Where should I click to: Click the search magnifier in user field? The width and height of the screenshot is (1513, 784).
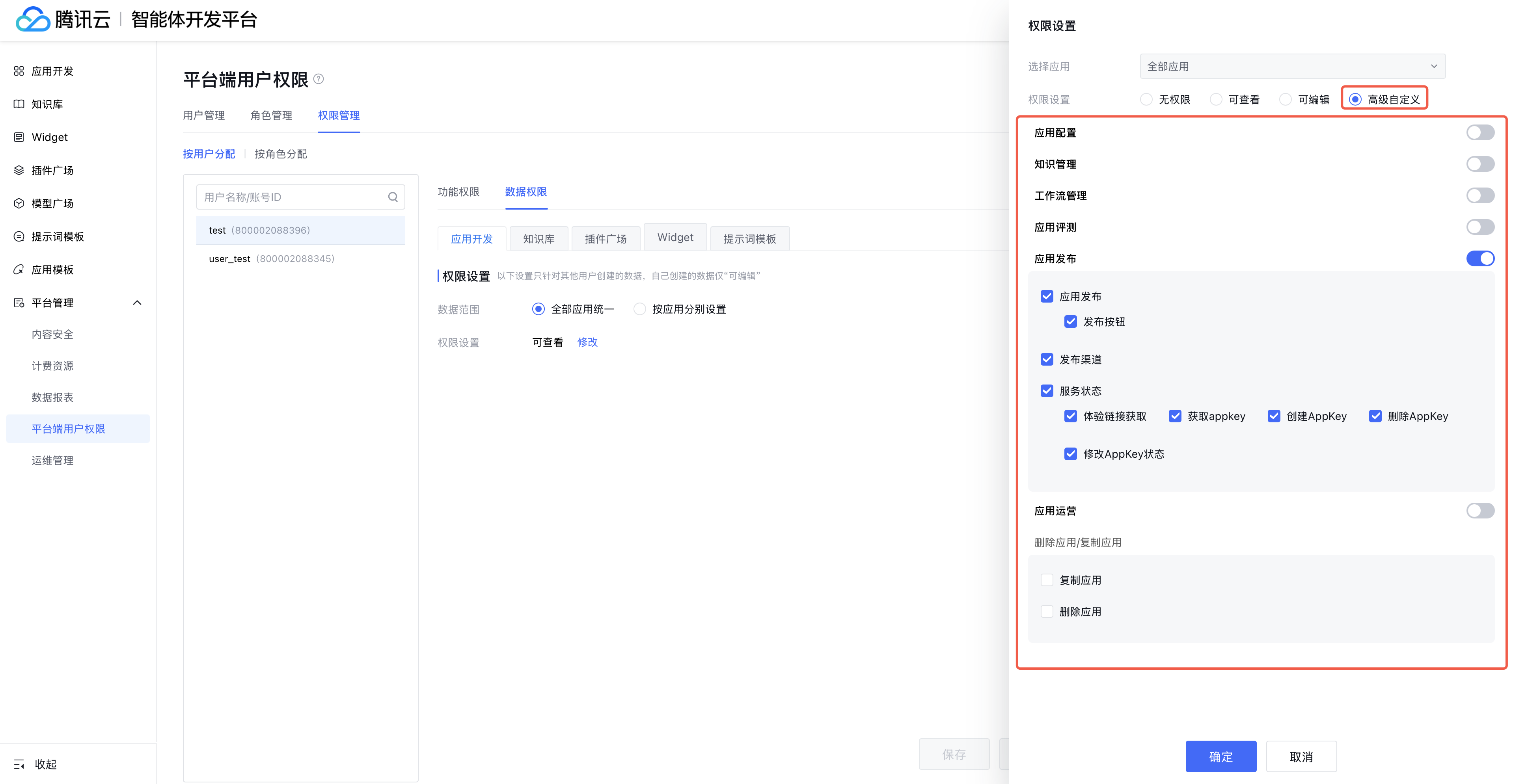pyautogui.click(x=393, y=197)
